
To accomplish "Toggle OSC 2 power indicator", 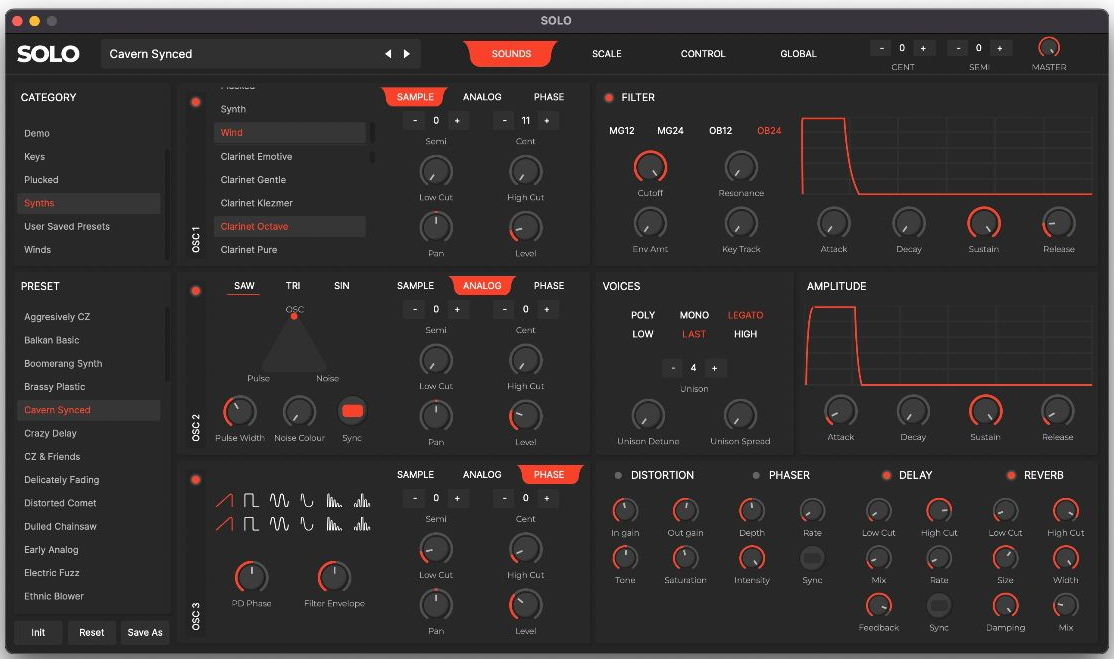I will (195, 291).
